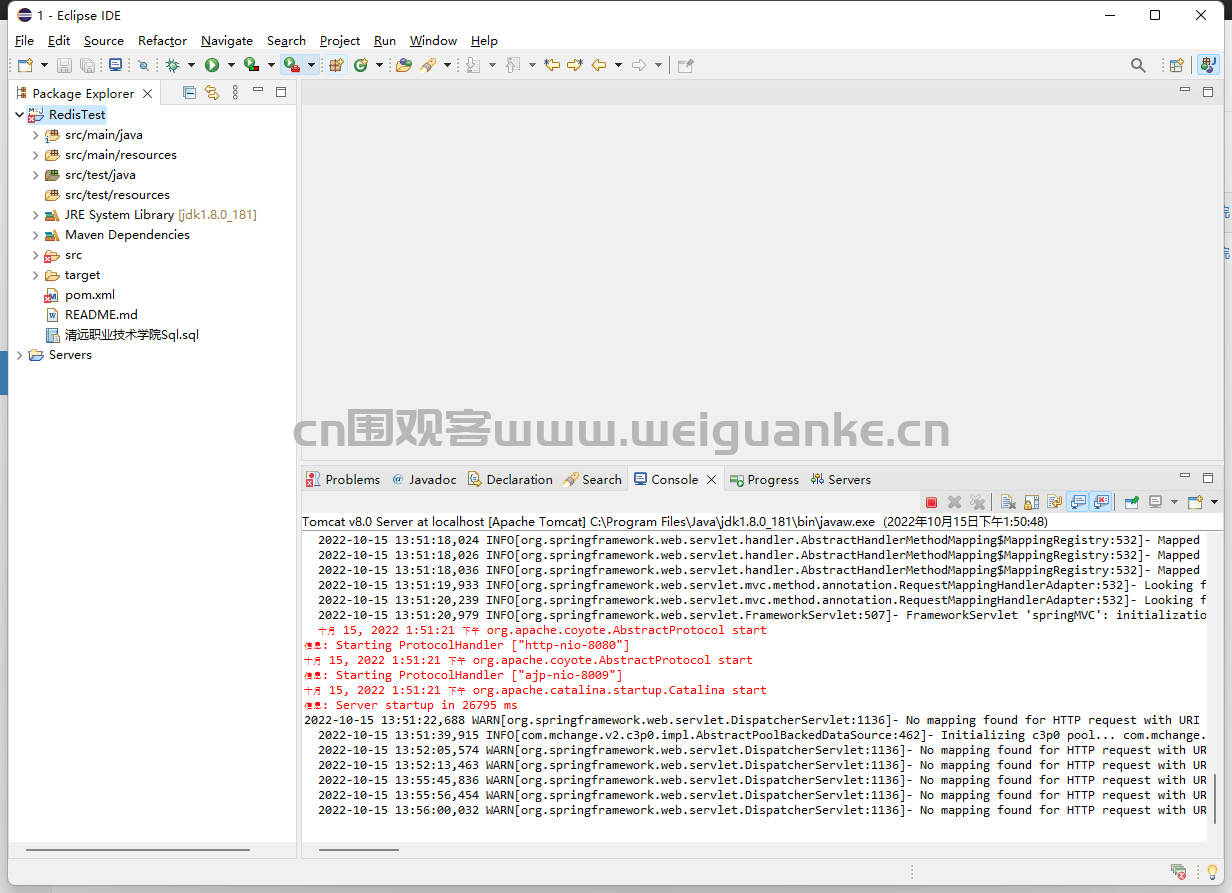Image resolution: width=1232 pixels, height=893 pixels.
Task: Open the Debug dropdown arrow
Action: tap(191, 65)
